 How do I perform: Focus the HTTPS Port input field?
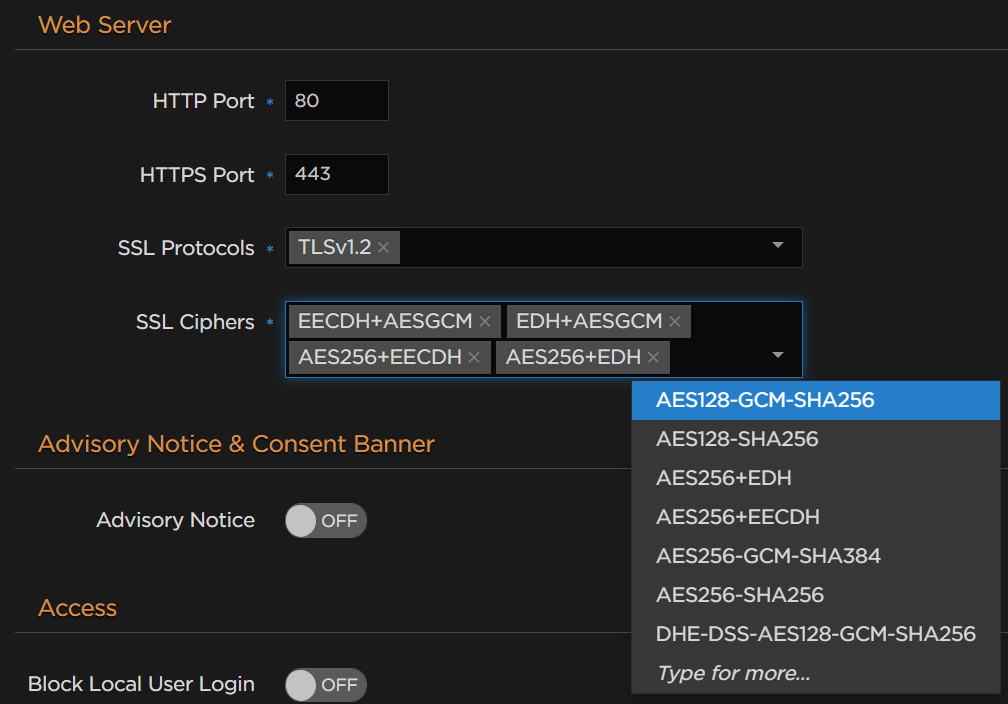pyautogui.click(x=336, y=175)
